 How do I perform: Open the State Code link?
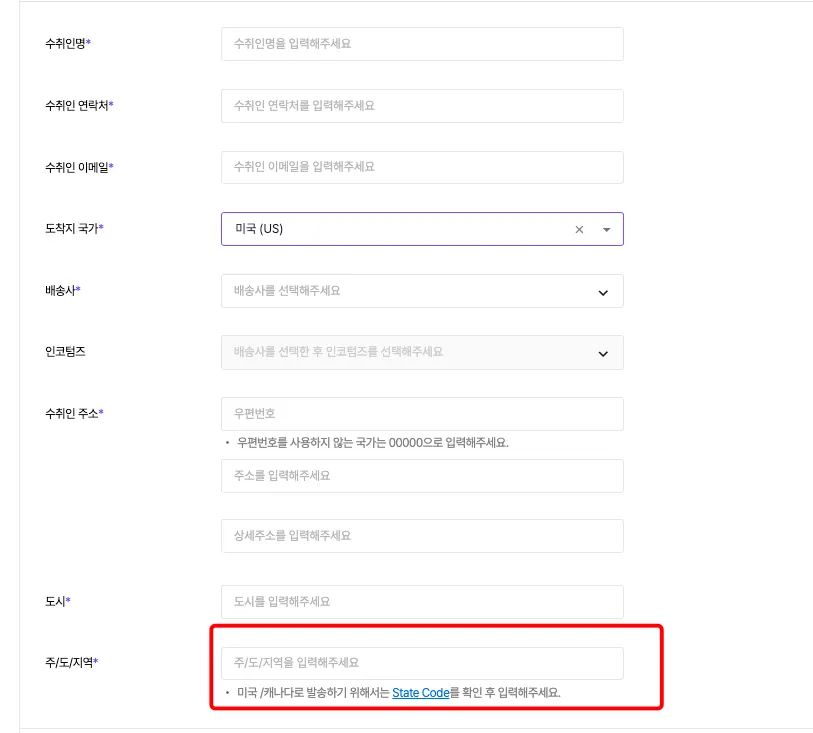(420, 692)
